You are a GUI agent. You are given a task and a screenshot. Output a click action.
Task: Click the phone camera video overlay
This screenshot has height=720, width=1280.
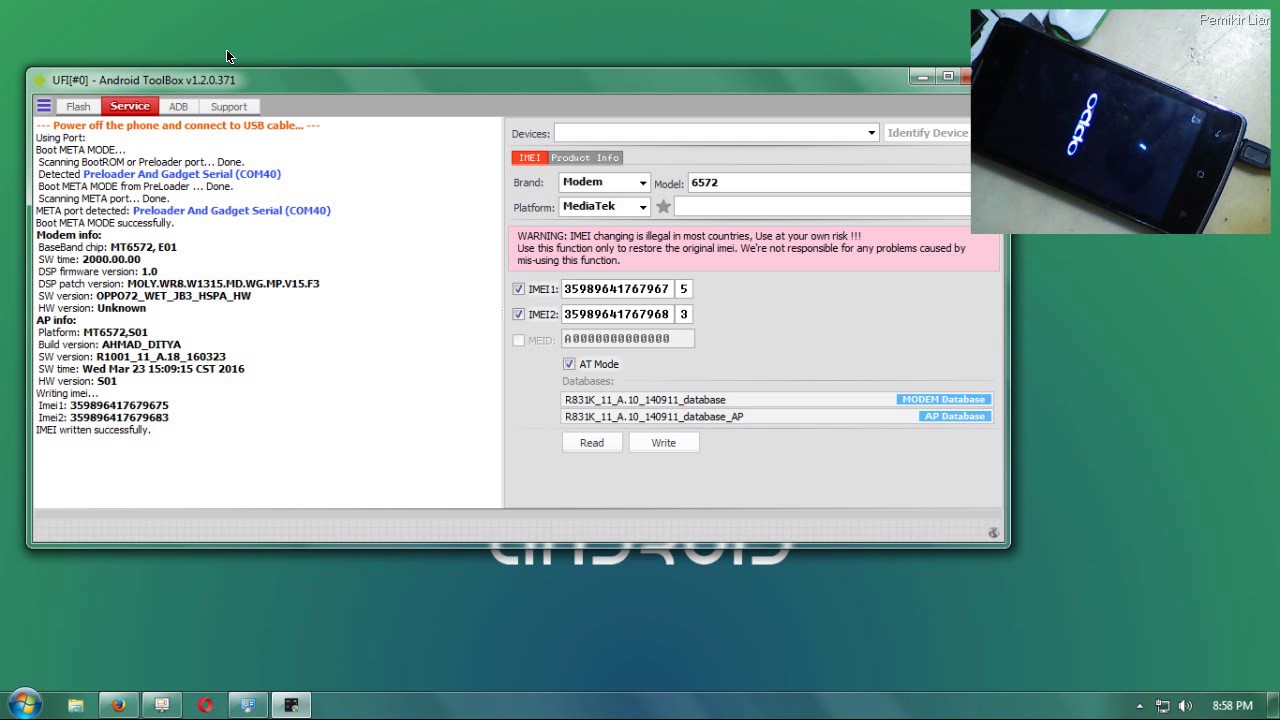1120,121
